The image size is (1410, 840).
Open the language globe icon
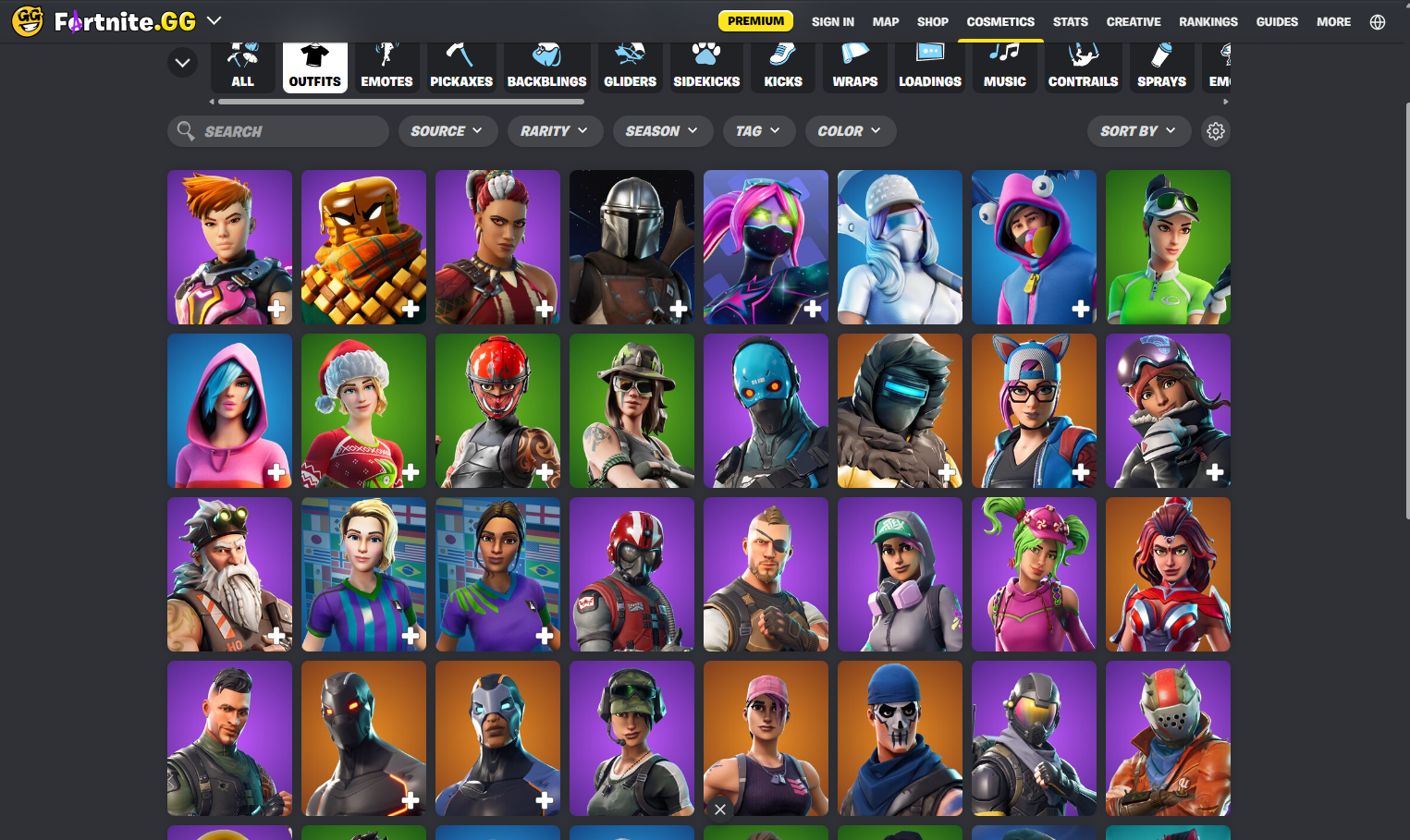(1378, 22)
